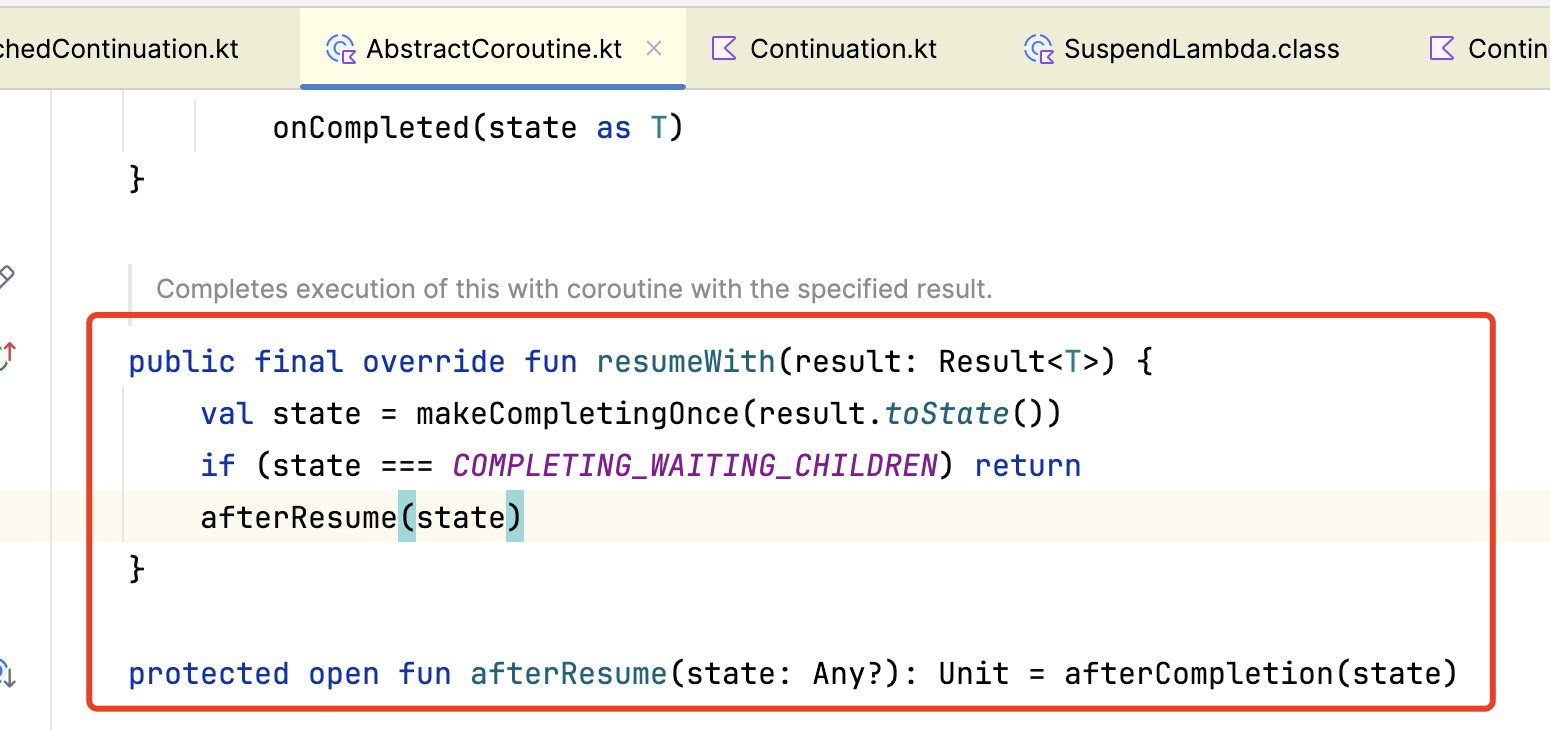Click the Kotlin icon on AbstractCoroutine.kt tab
Viewport: 1550px width, 730px height.
(340, 48)
